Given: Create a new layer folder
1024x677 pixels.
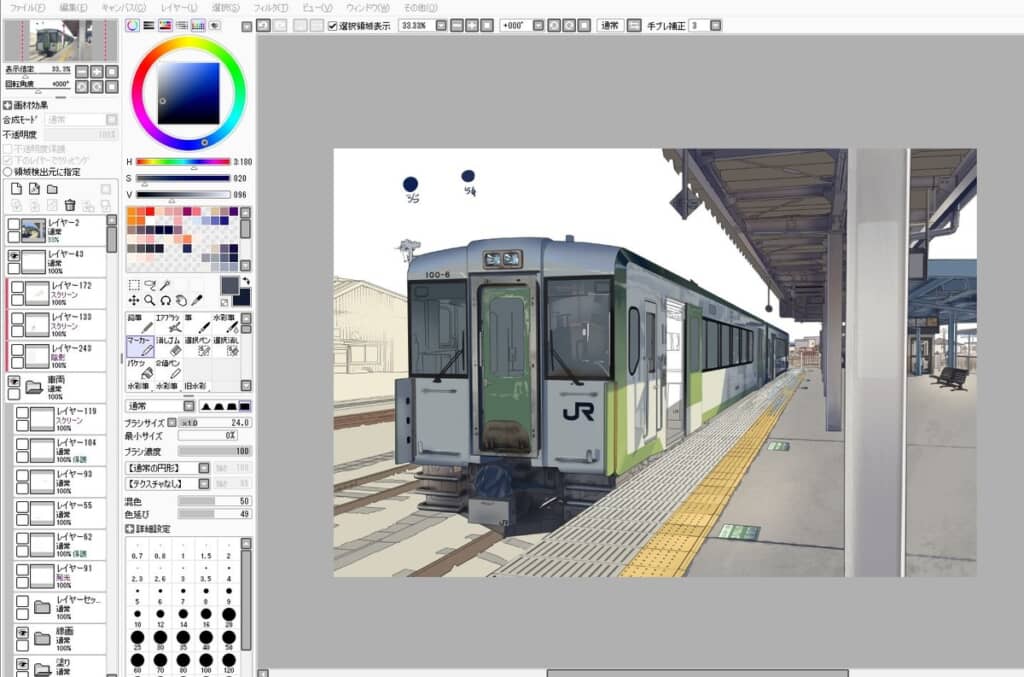Looking at the screenshot, I should [x=52, y=189].
